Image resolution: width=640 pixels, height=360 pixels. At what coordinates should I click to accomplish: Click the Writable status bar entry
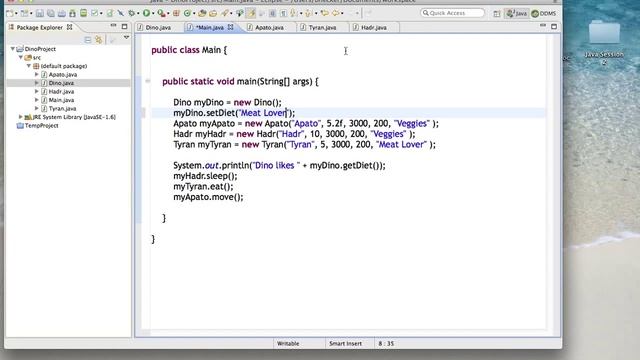288,344
